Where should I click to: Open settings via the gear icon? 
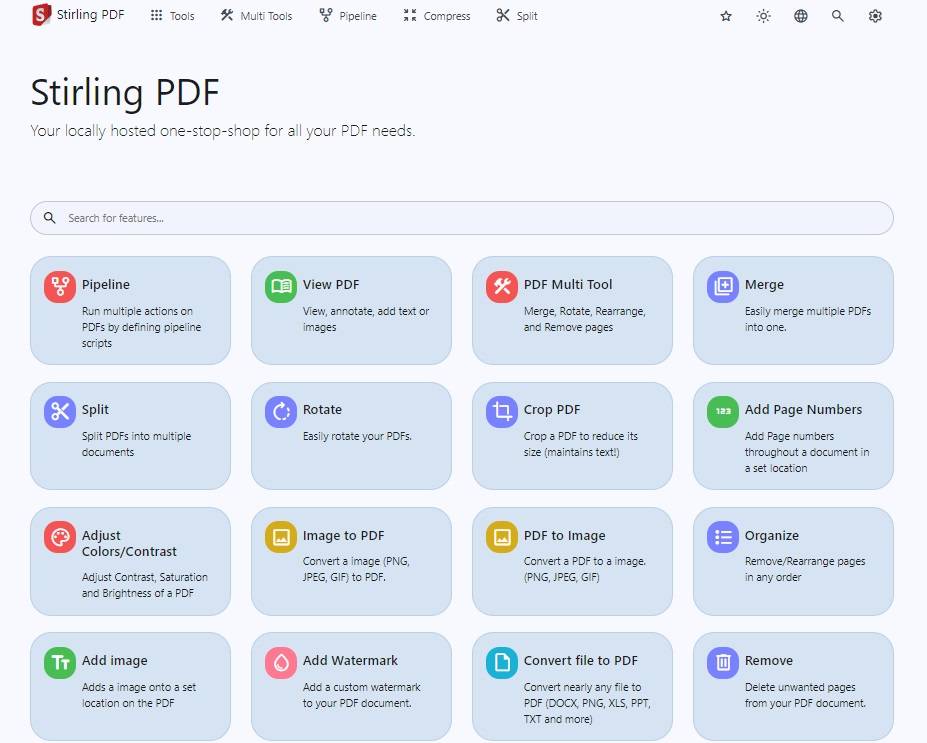(x=875, y=16)
